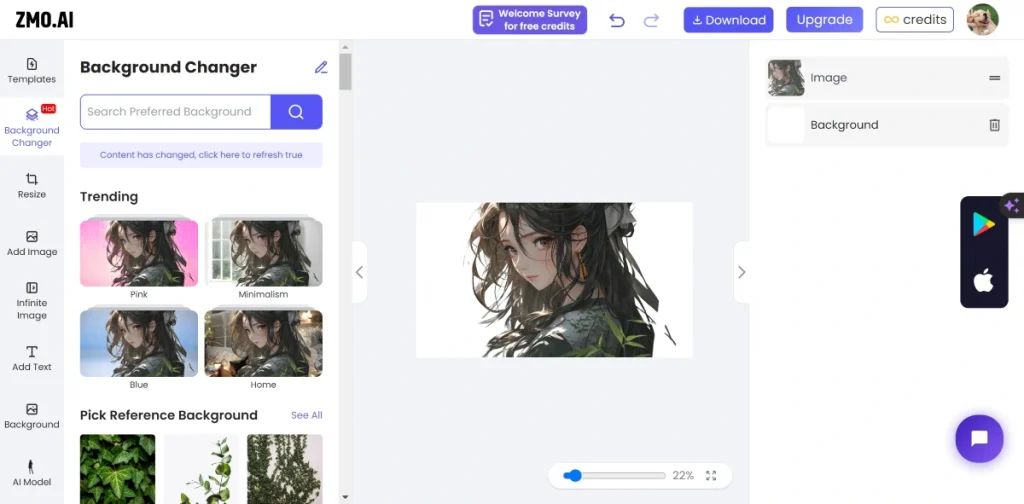The height and width of the screenshot is (504, 1024).
Task: Open the user profile avatar
Action: [x=982, y=20]
